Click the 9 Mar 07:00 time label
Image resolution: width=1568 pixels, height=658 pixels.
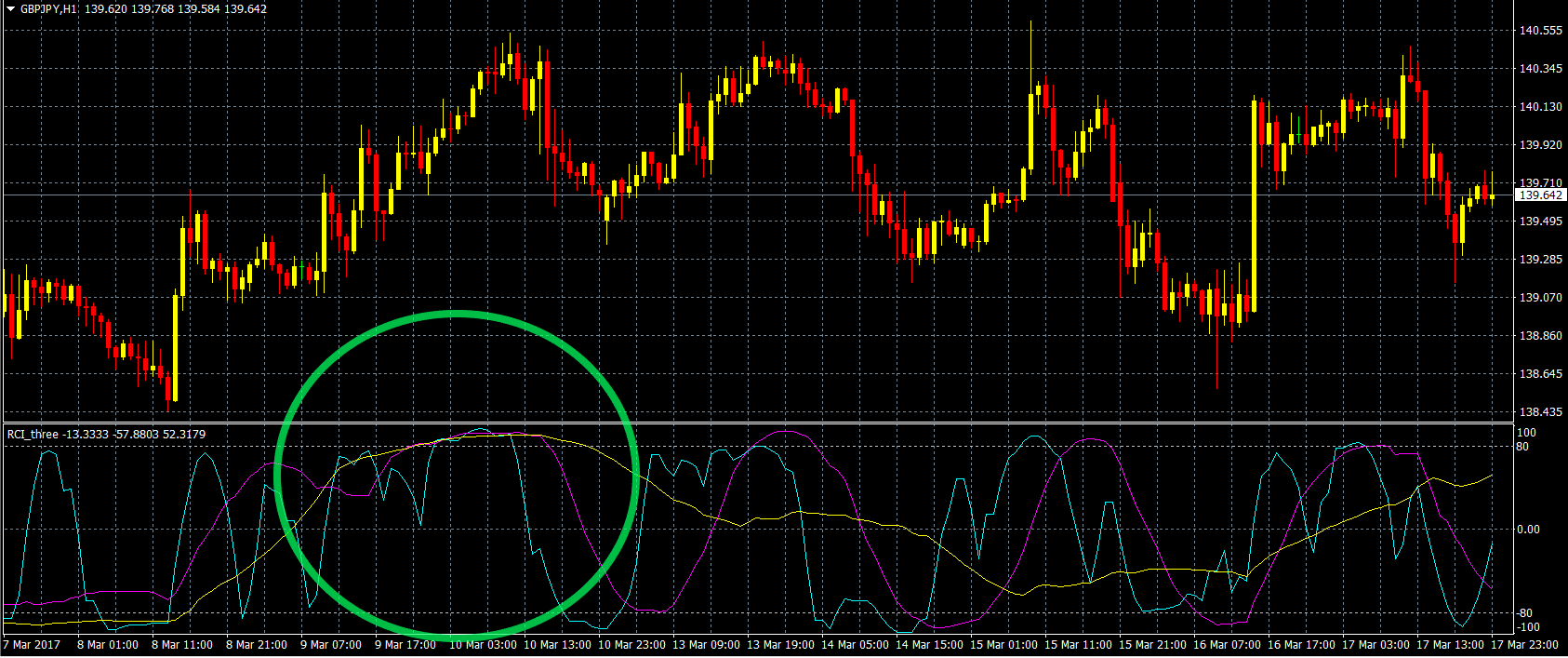point(331,645)
